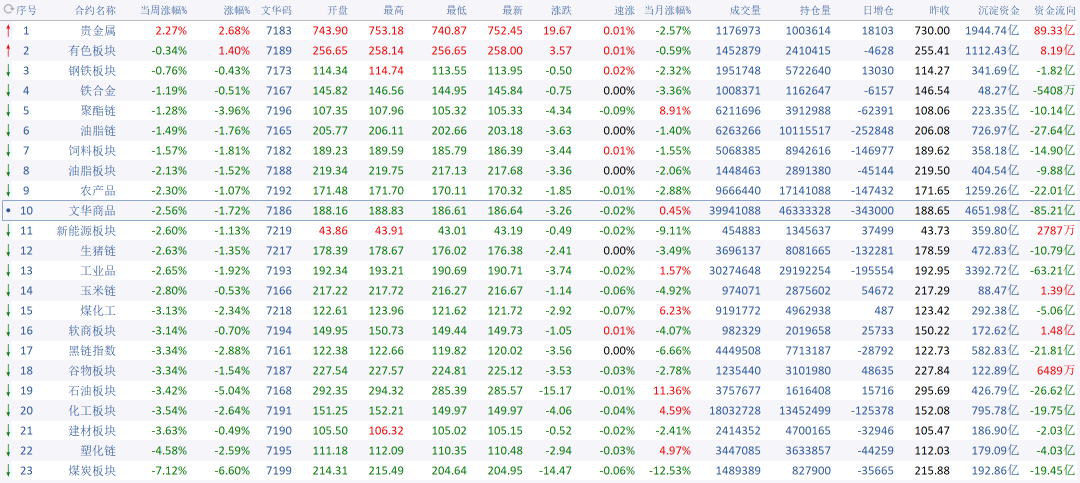Click the refresh icon beside 序号 header
Screen dimensions: 1080x483
(x=8, y=10)
